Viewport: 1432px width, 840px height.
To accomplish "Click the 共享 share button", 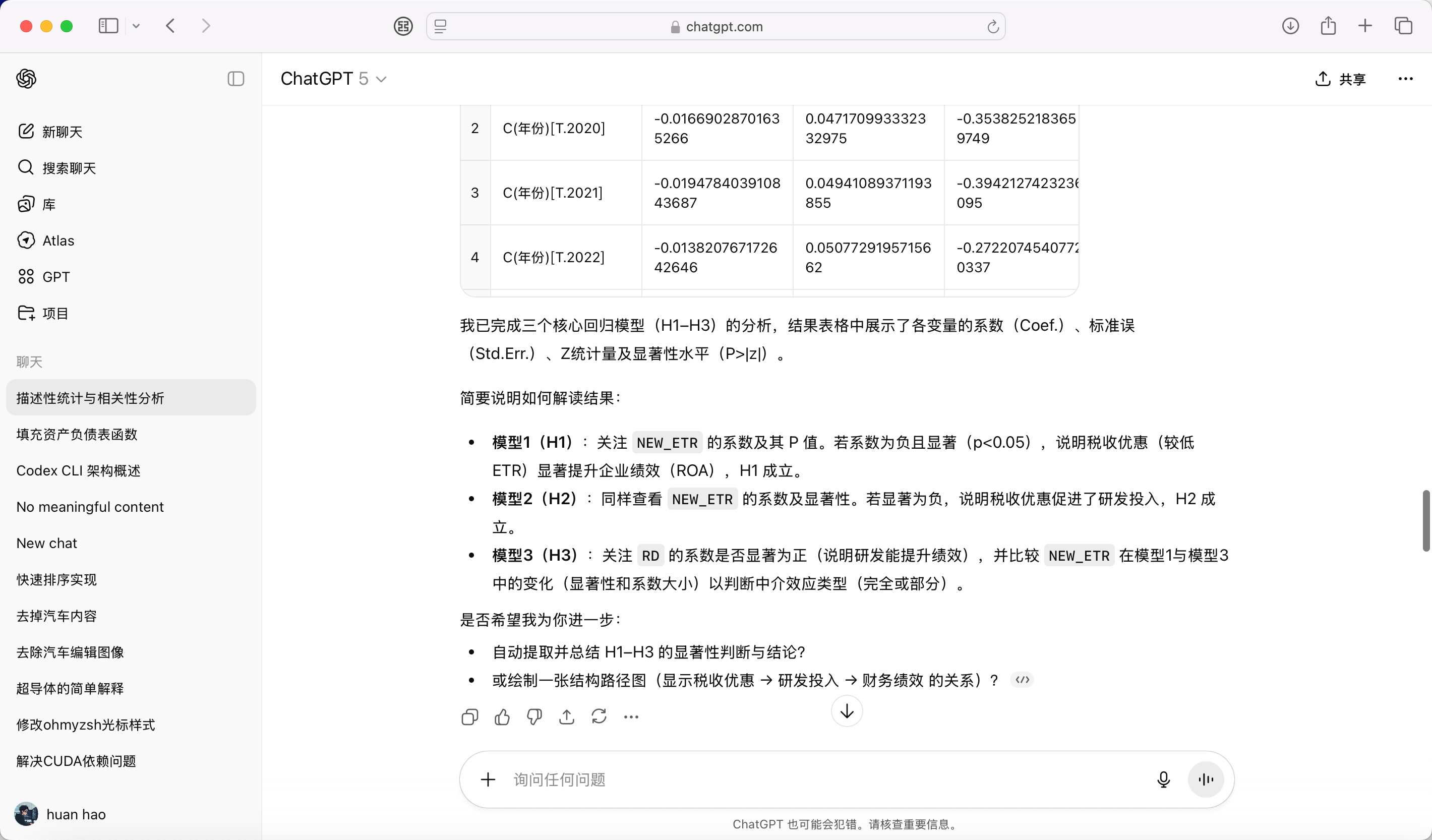I will pyautogui.click(x=1341, y=79).
